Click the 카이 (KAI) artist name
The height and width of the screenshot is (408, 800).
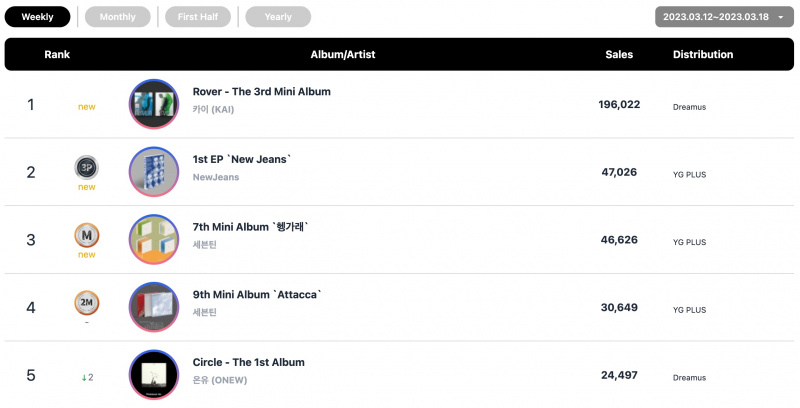[213, 109]
